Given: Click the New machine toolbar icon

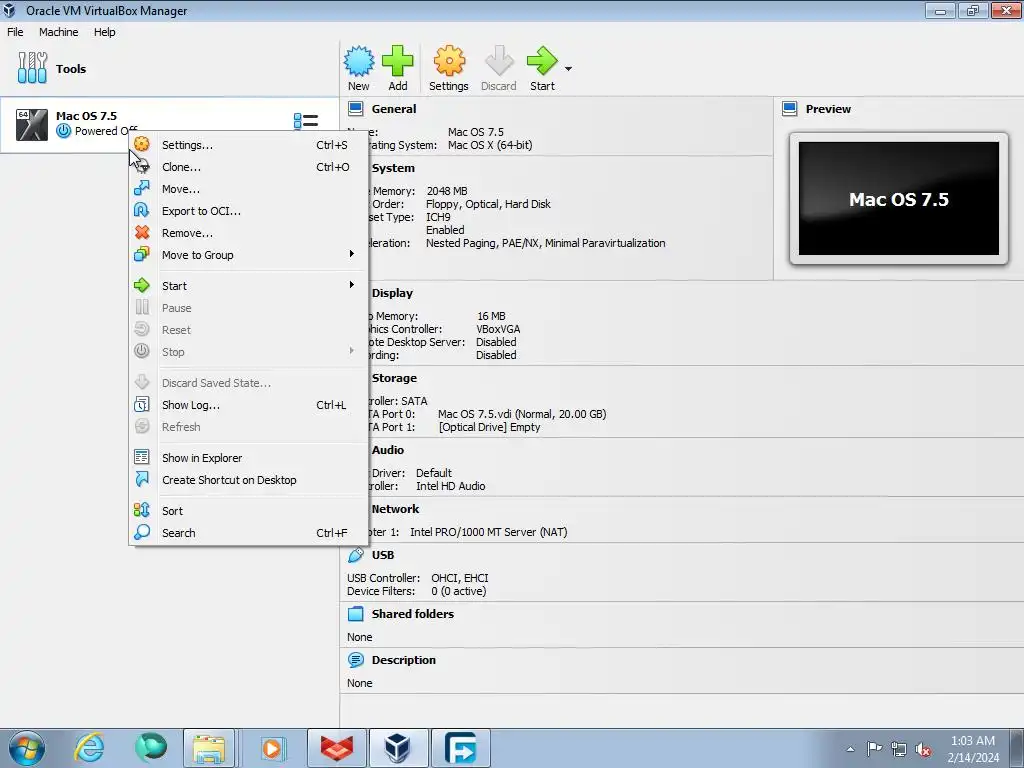Looking at the screenshot, I should point(359,62).
